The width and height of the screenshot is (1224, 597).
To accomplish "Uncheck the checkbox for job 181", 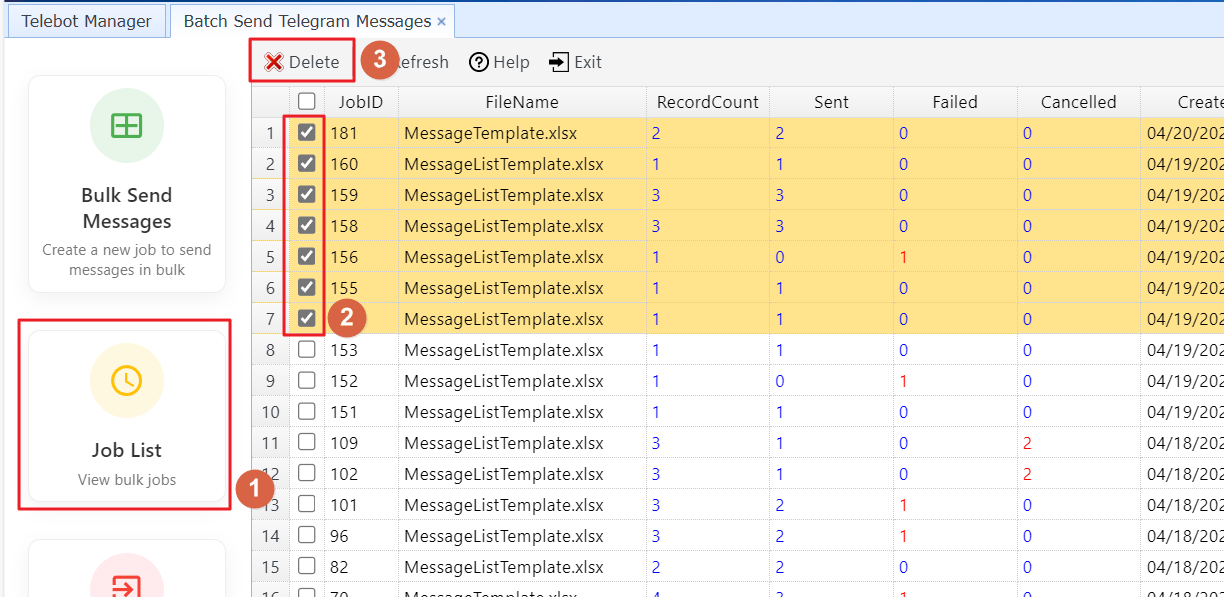I will [x=307, y=132].
